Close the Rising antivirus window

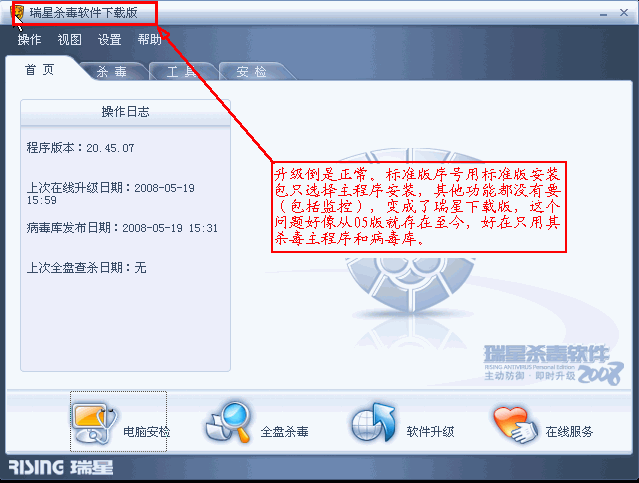(624, 13)
